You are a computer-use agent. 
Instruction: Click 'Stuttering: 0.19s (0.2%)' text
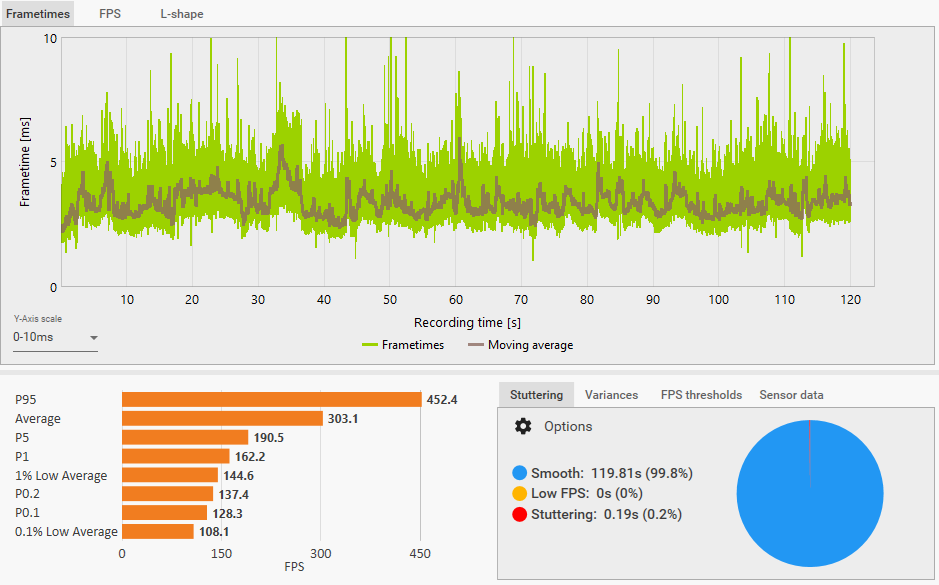pos(606,514)
